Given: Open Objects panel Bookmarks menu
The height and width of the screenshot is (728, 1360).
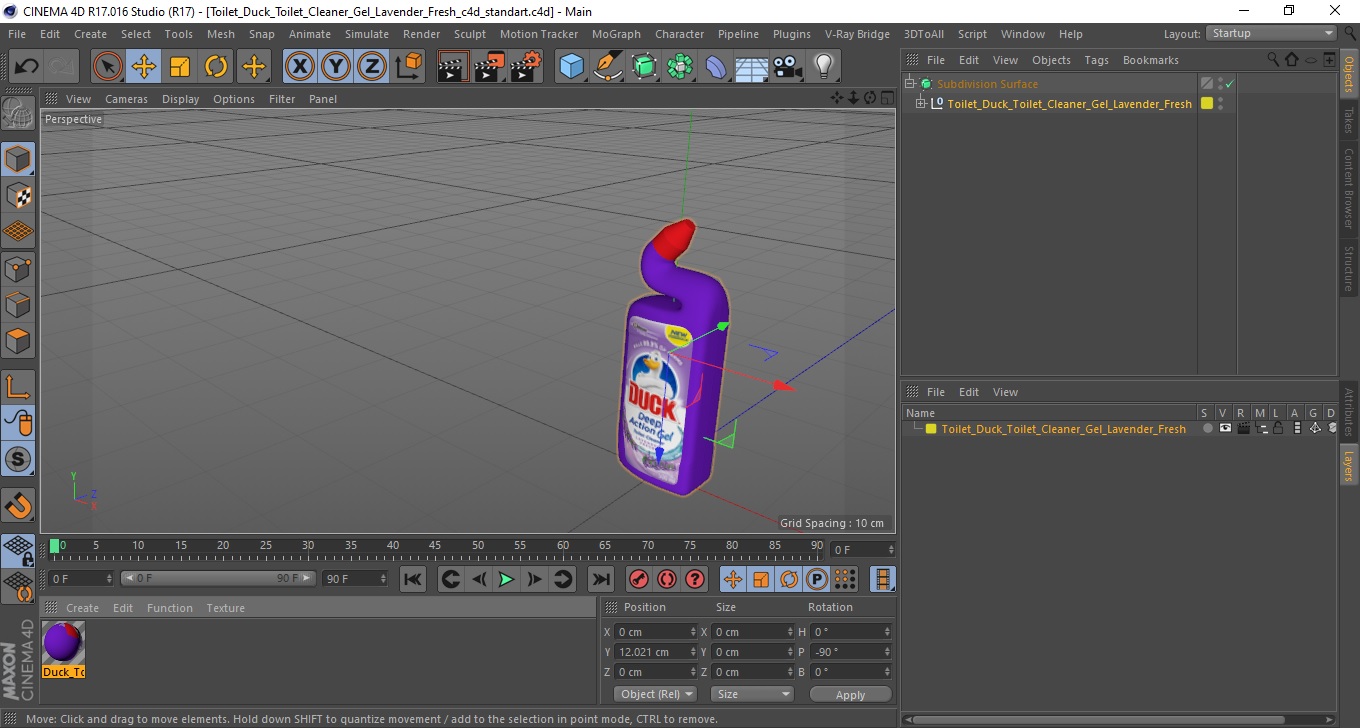Looking at the screenshot, I should tap(1150, 60).
